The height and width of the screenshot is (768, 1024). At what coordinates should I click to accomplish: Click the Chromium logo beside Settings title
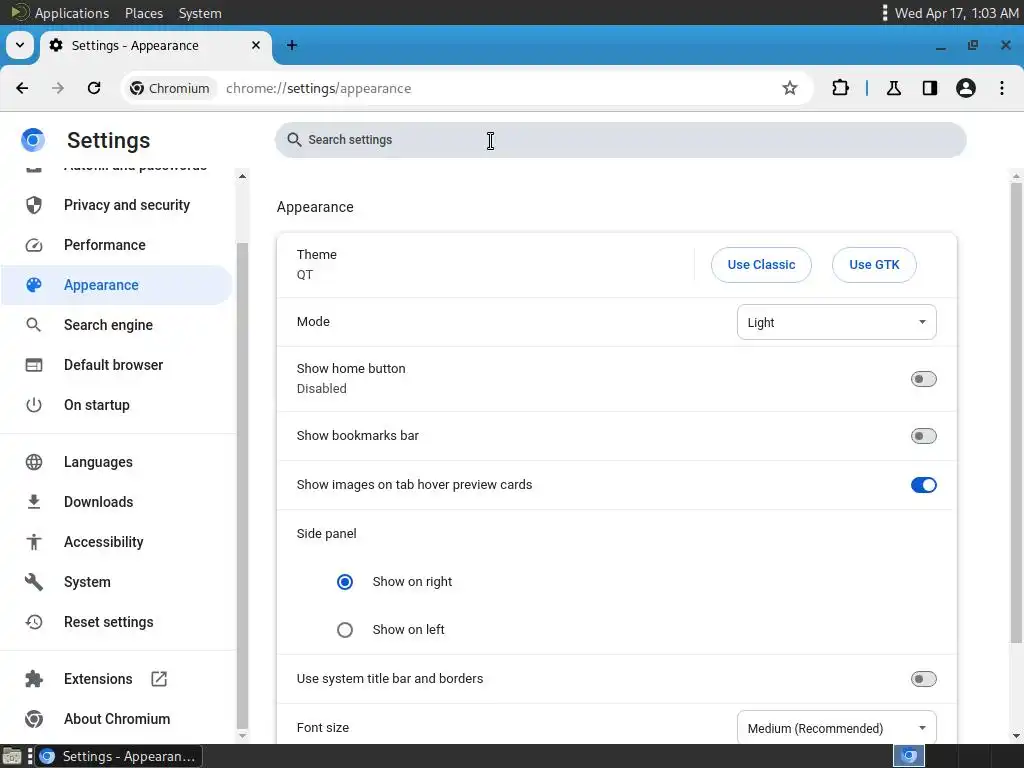(33, 140)
